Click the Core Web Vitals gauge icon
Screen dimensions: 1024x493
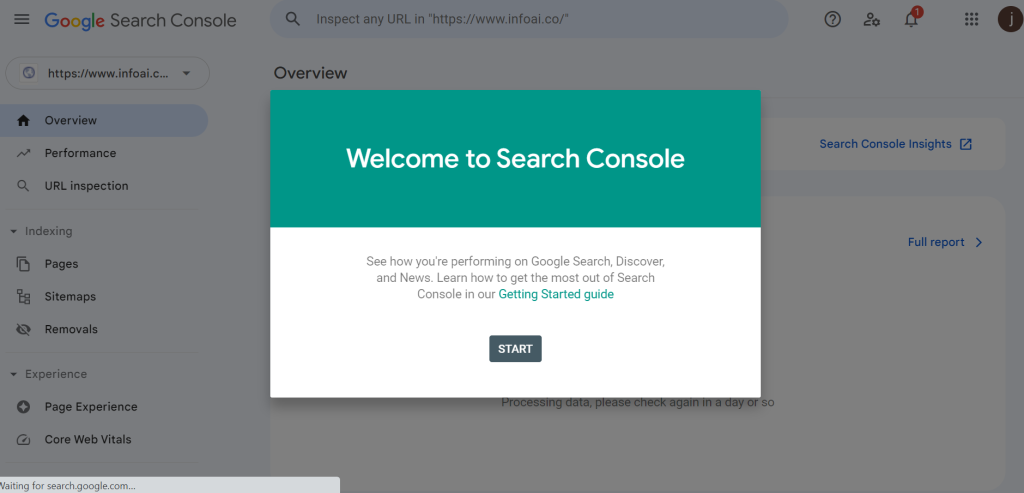tap(24, 439)
